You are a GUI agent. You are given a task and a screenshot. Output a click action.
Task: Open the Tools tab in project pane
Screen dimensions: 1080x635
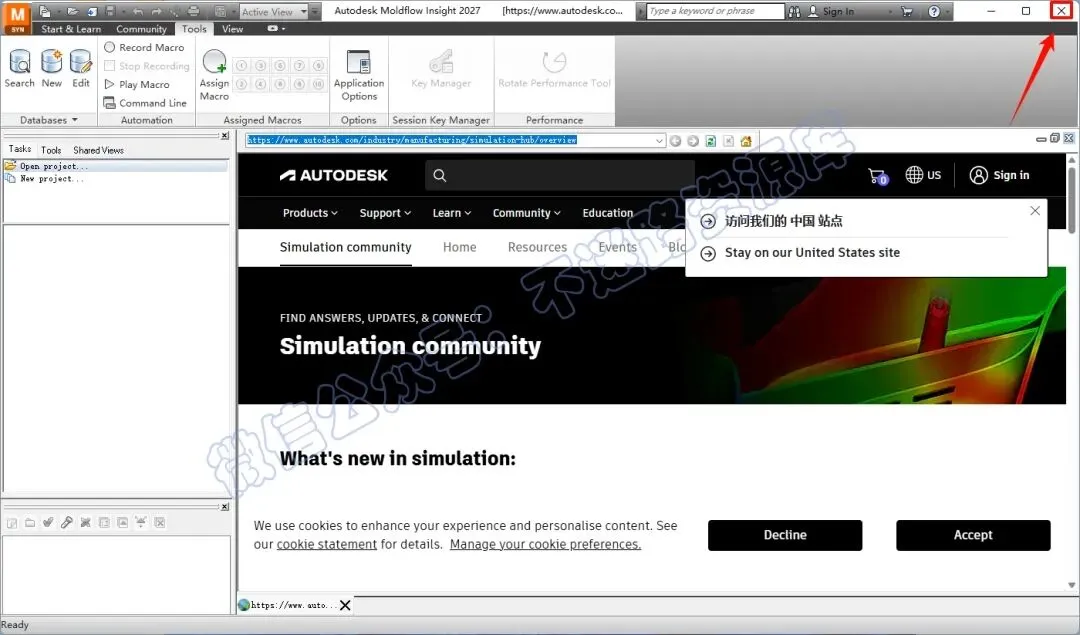tap(51, 150)
